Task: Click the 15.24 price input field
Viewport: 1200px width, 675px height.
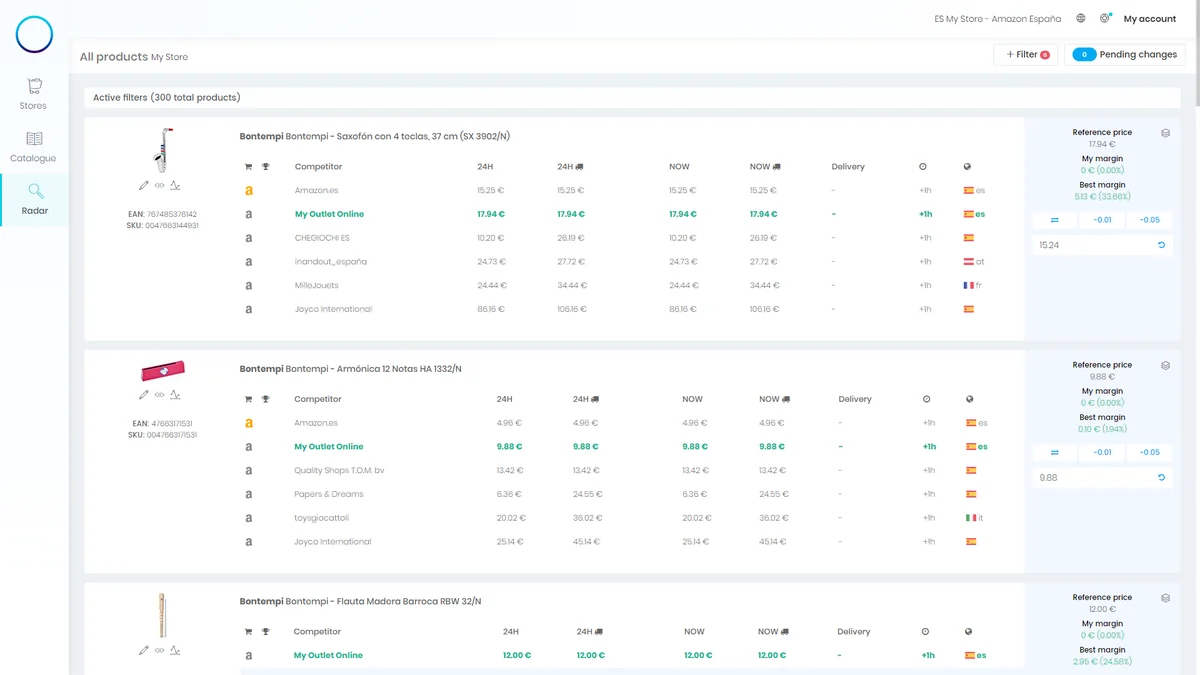Action: [x=1092, y=245]
